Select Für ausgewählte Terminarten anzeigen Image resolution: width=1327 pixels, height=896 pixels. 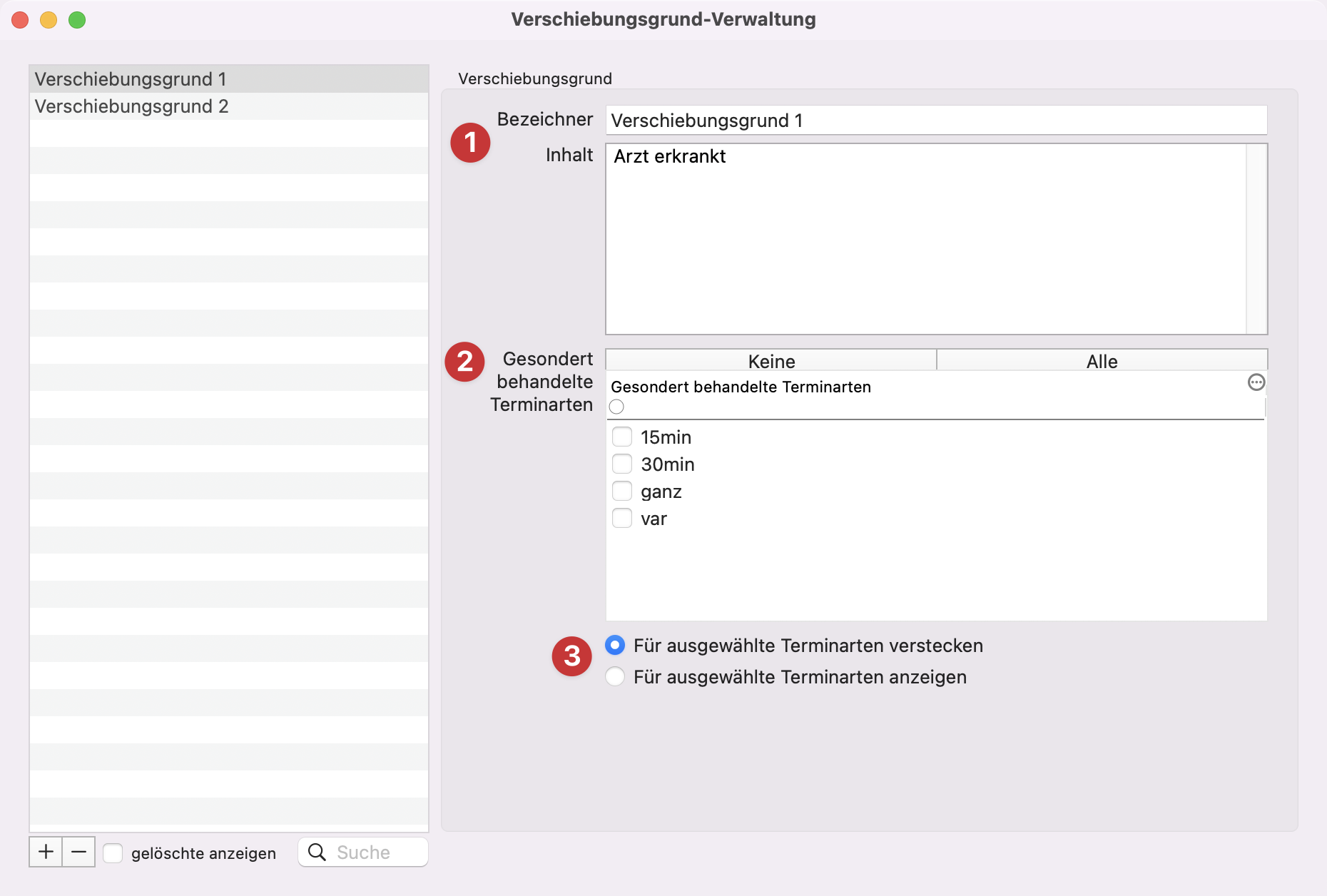click(x=615, y=676)
